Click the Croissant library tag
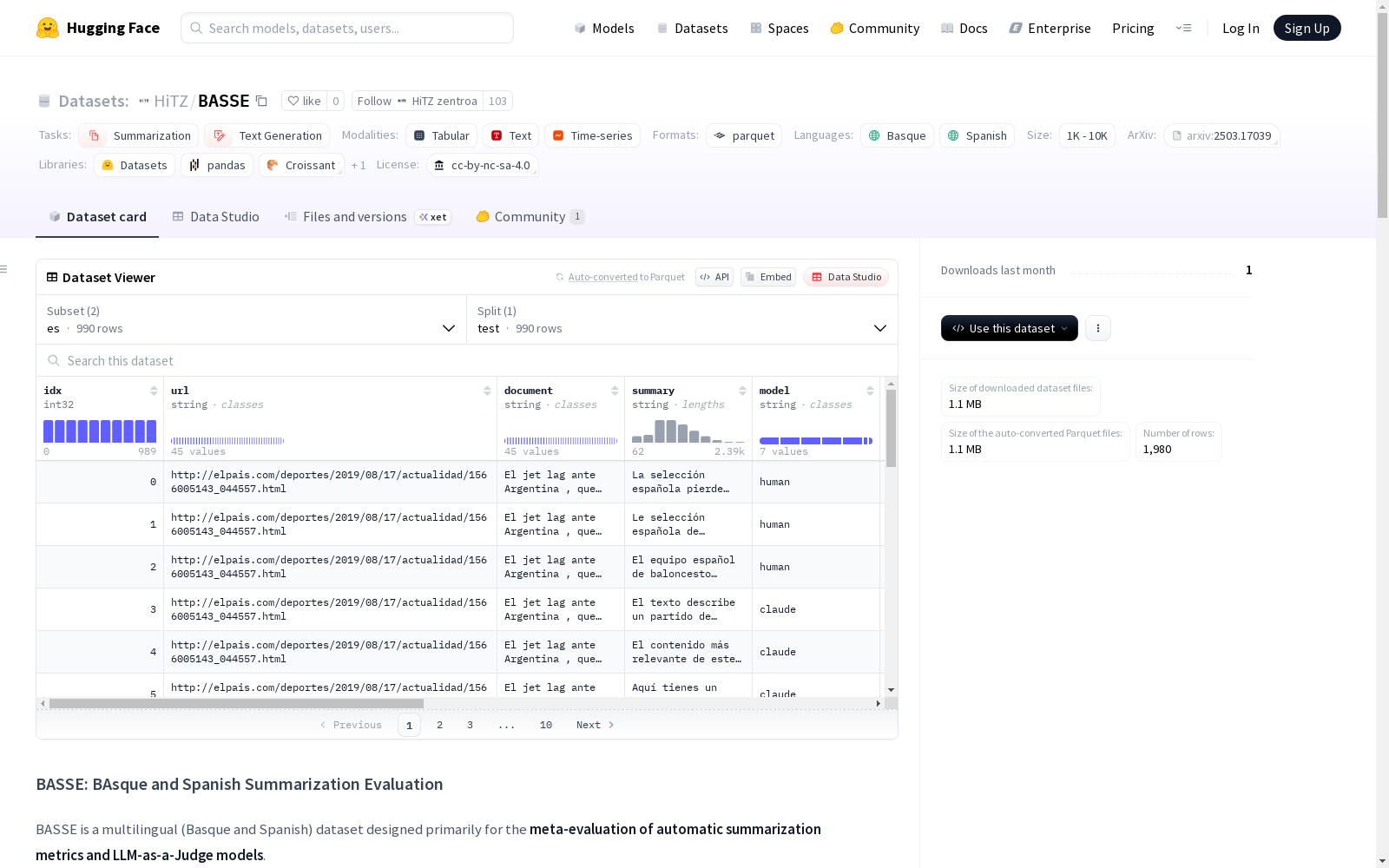 point(301,165)
